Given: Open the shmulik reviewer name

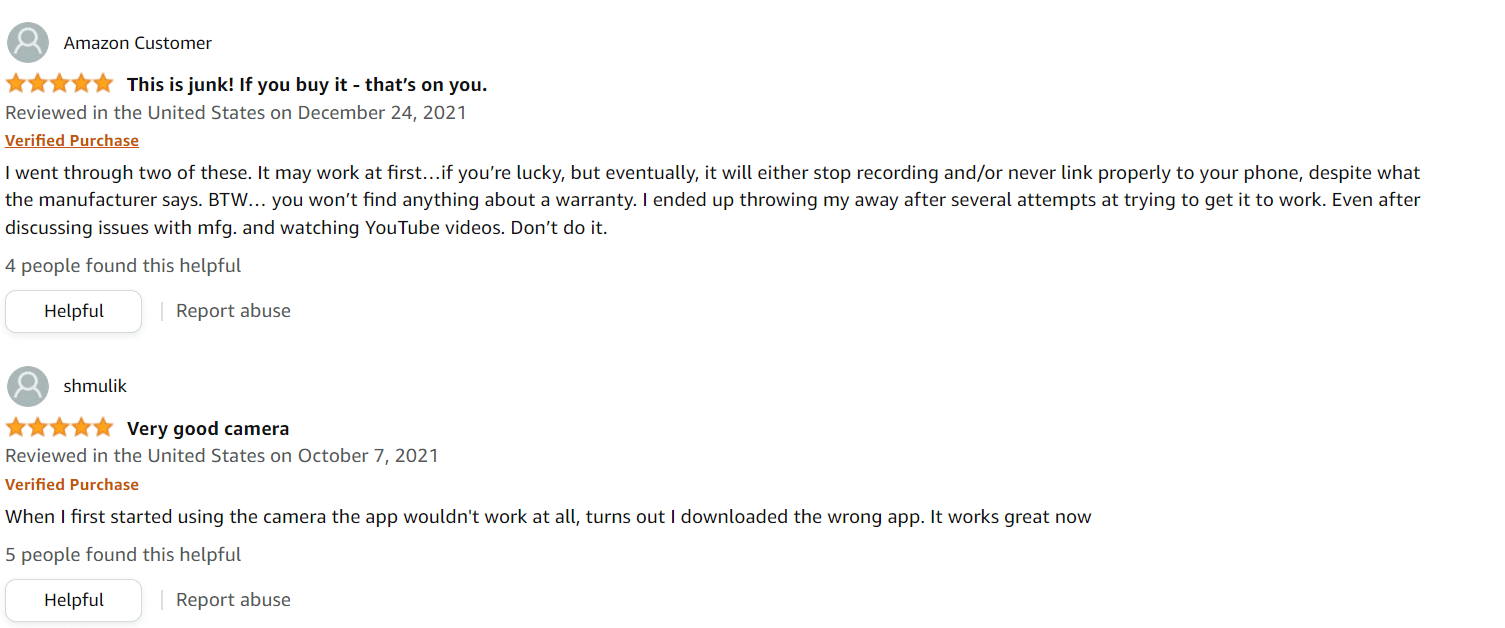Looking at the screenshot, I should (95, 386).
